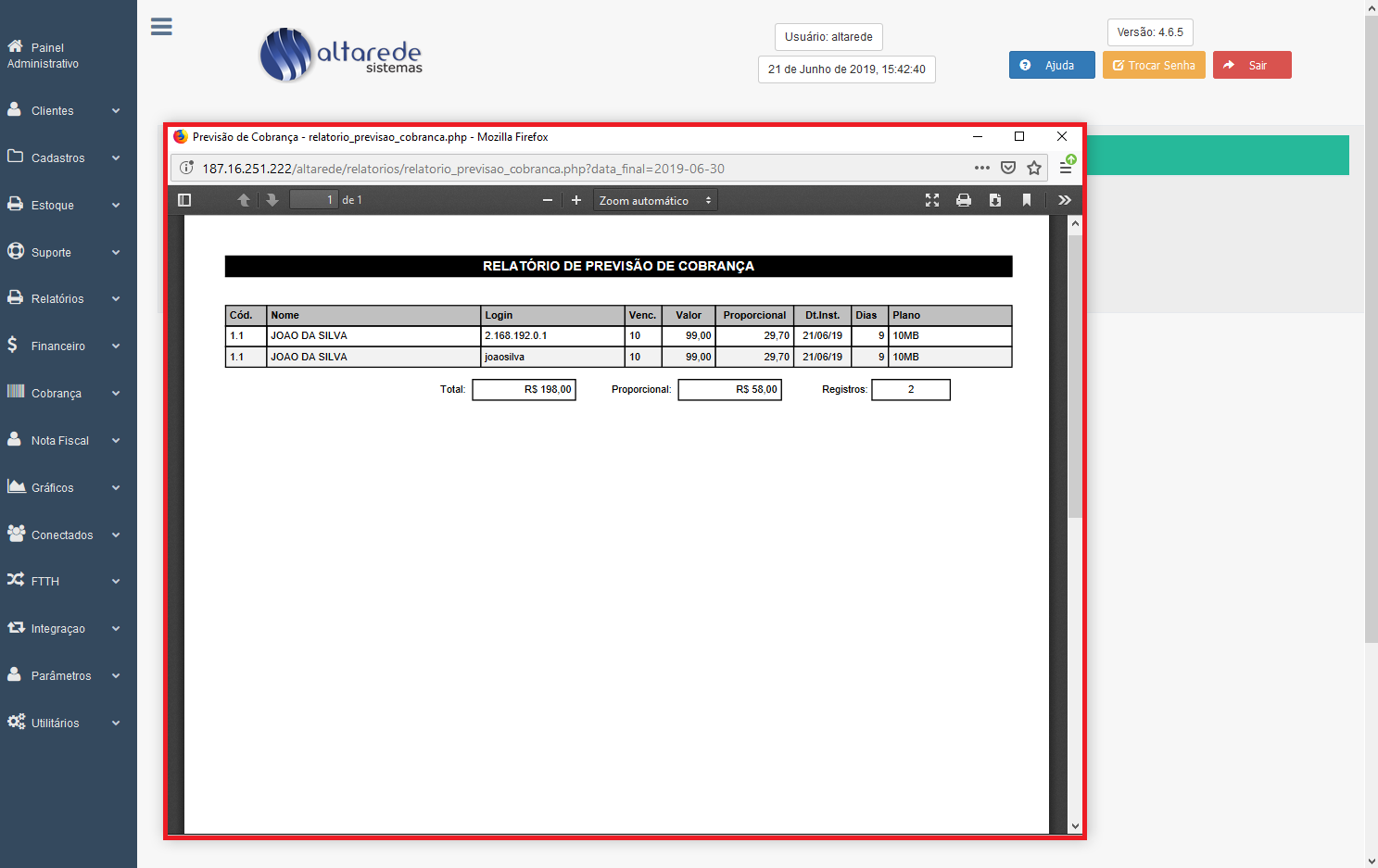Open the PDF current view bookmark
The image size is (1378, 868).
tap(1027, 200)
